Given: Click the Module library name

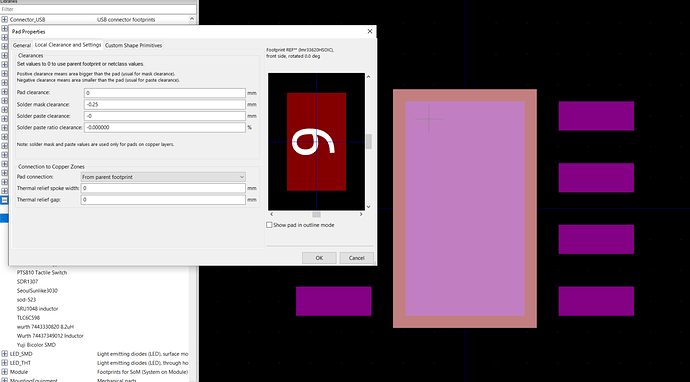Looking at the screenshot, I should click(x=18, y=372).
